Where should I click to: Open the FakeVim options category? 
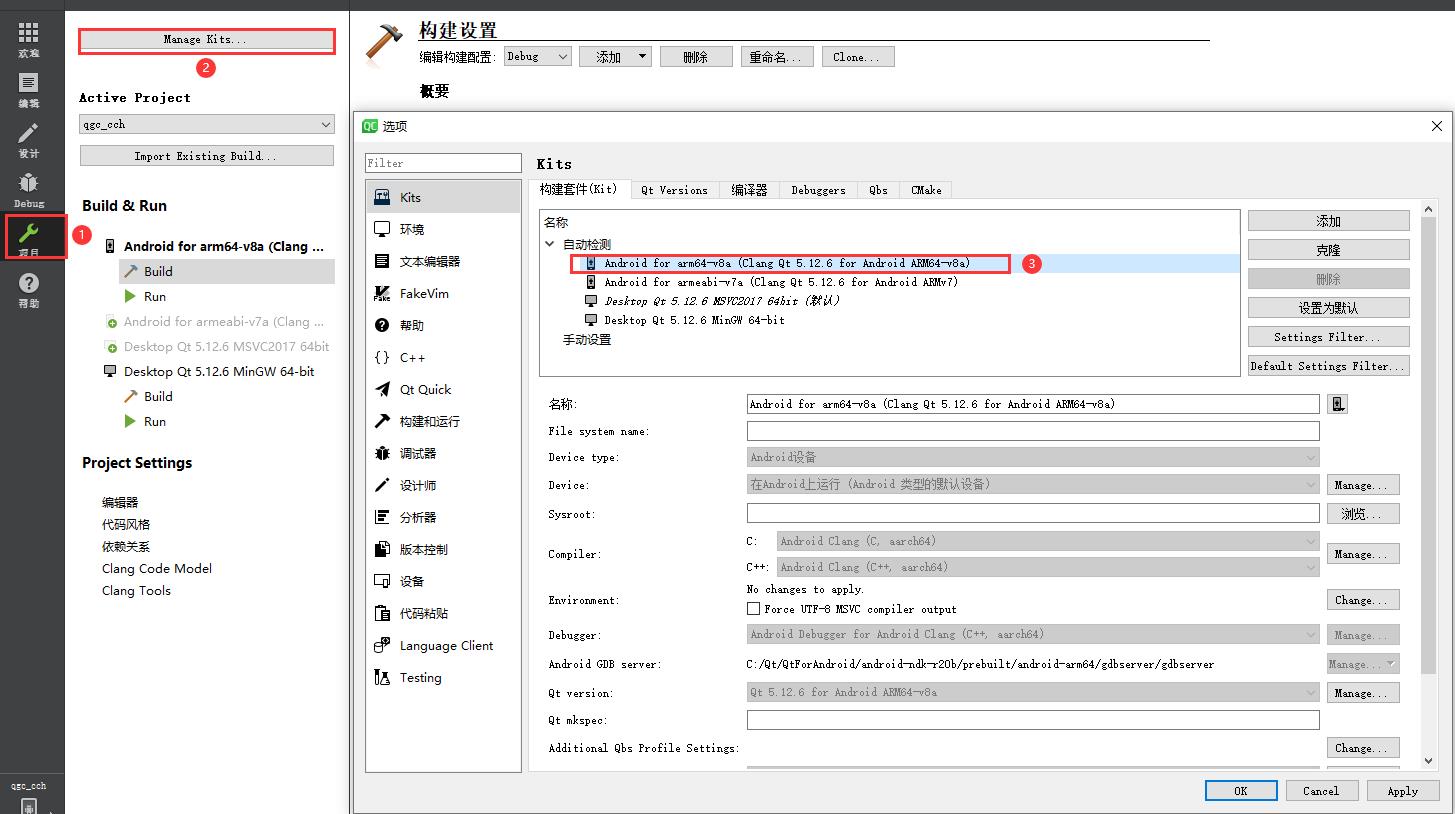443,293
